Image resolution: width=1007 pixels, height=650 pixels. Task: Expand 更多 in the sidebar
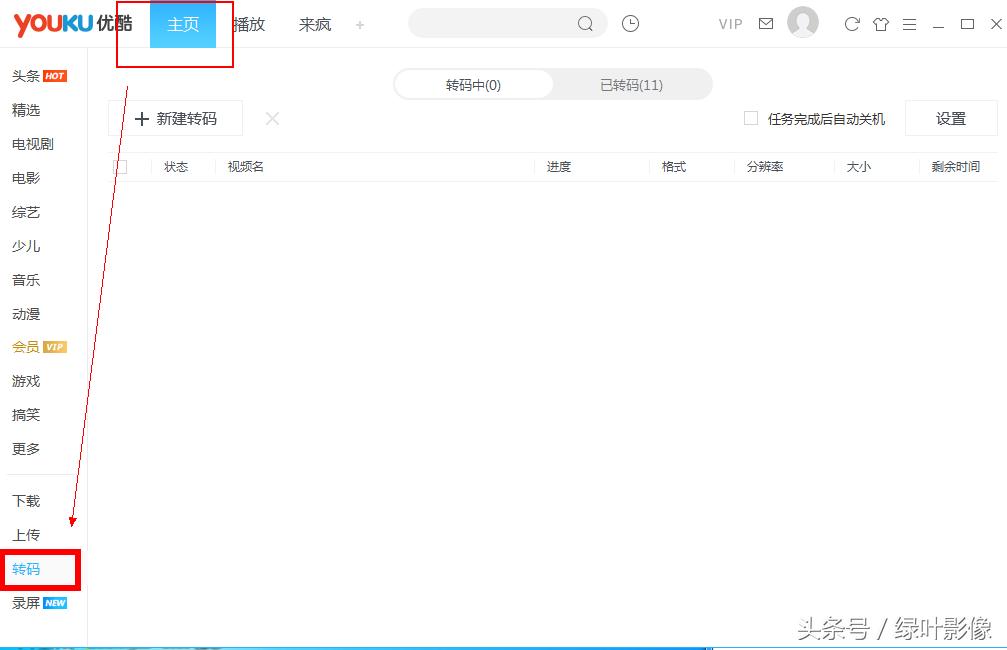26,449
